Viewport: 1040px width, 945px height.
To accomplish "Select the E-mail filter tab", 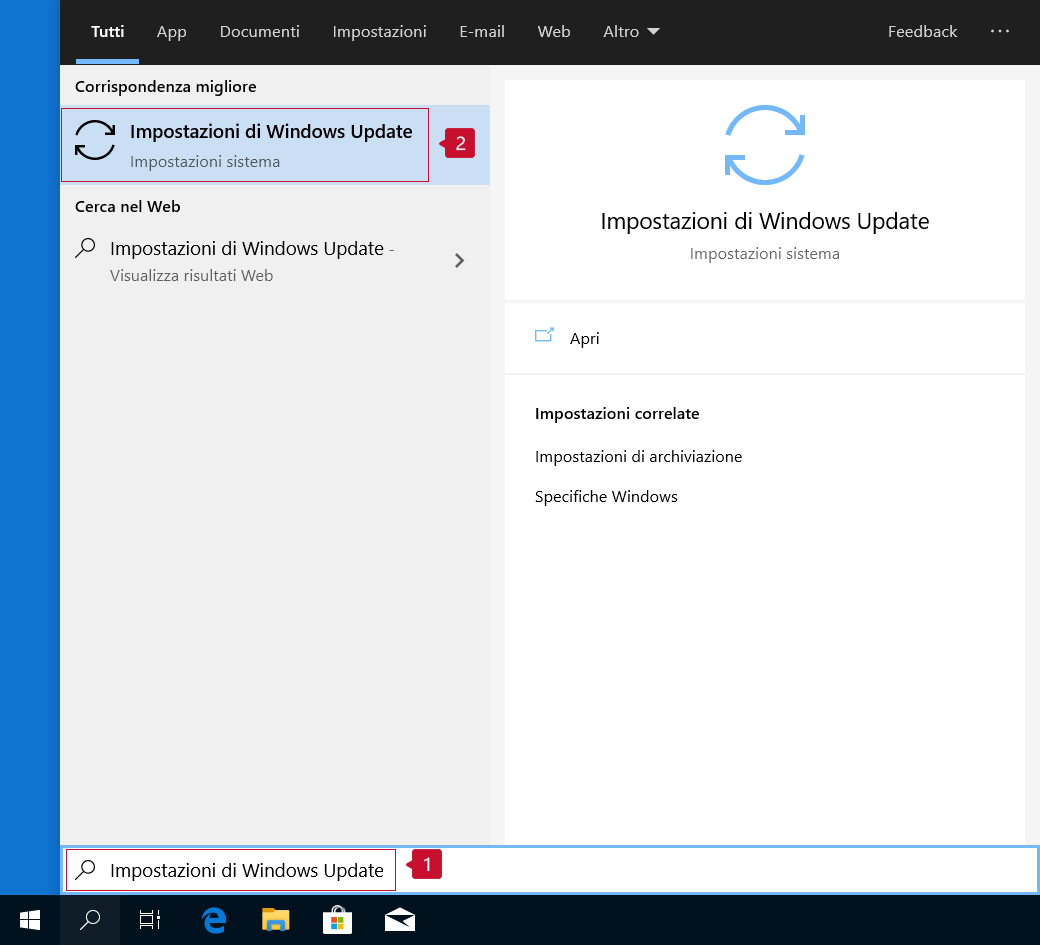I will click(x=482, y=32).
